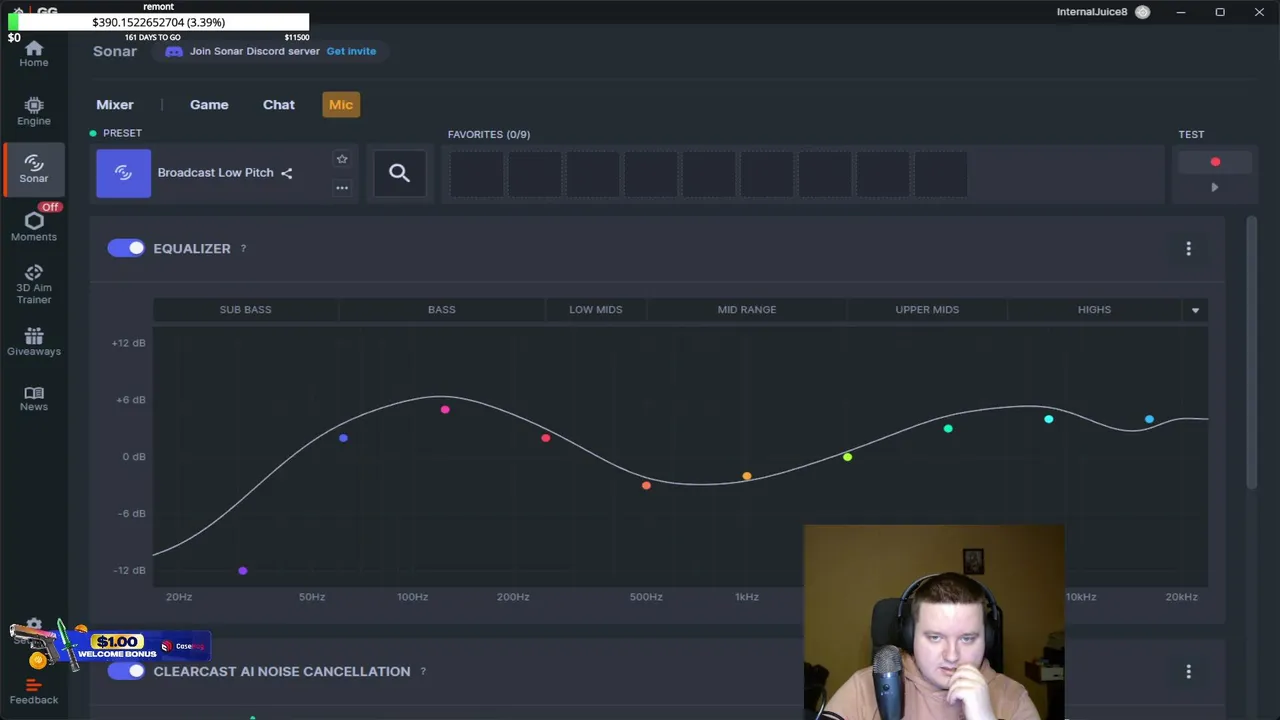
Task: Select the yellow-green EQ point
Action: (x=847, y=457)
